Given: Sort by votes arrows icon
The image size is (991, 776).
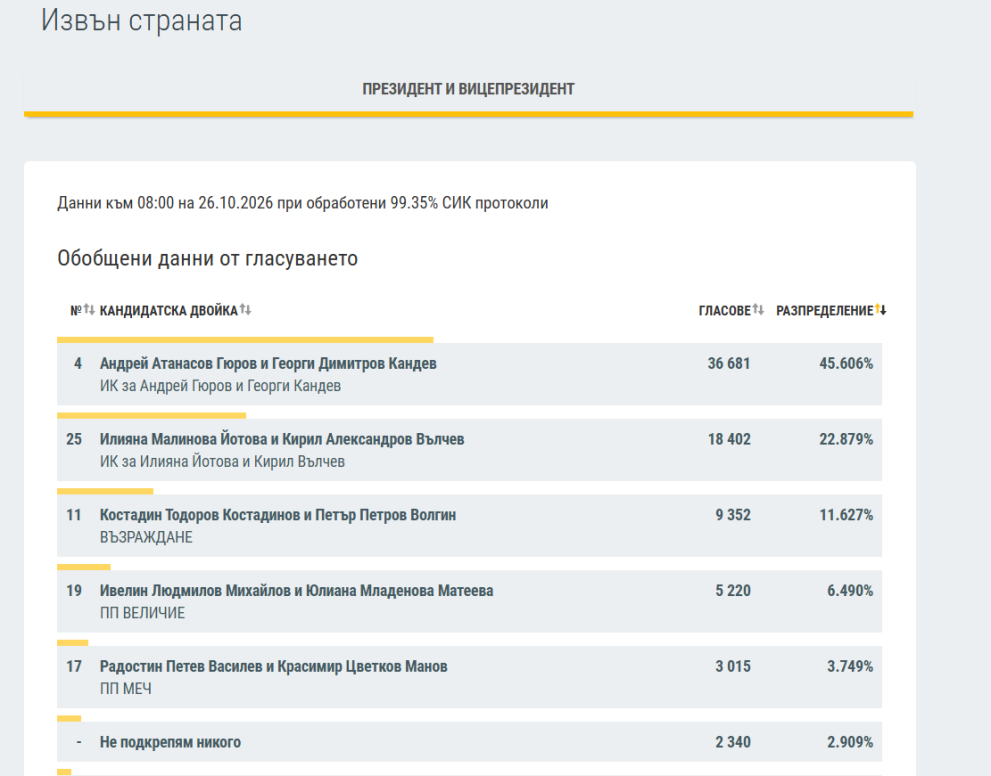Looking at the screenshot, I should tap(758, 310).
